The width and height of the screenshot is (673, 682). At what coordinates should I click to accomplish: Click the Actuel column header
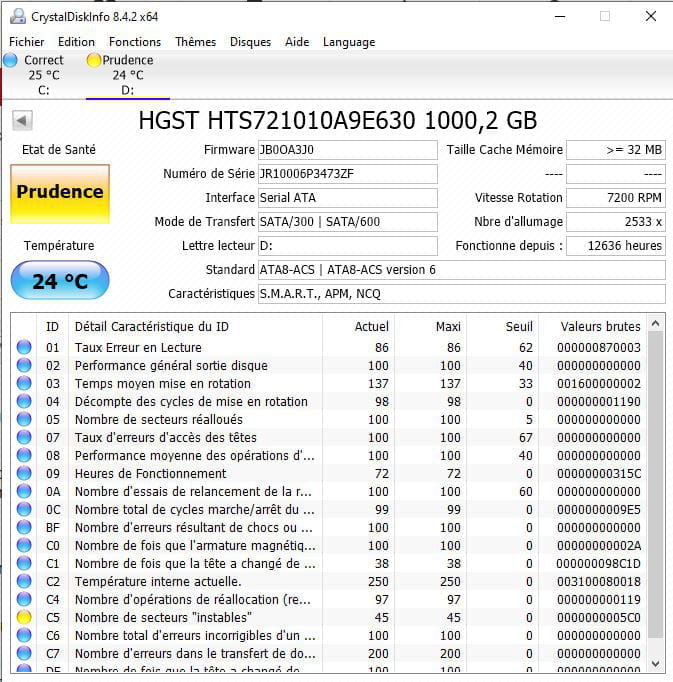click(x=358, y=327)
